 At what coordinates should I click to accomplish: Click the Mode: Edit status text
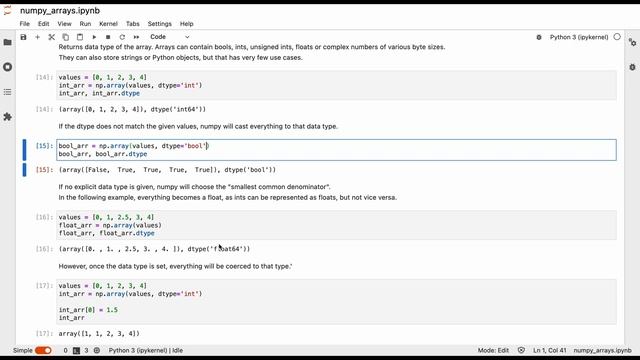click(x=493, y=350)
